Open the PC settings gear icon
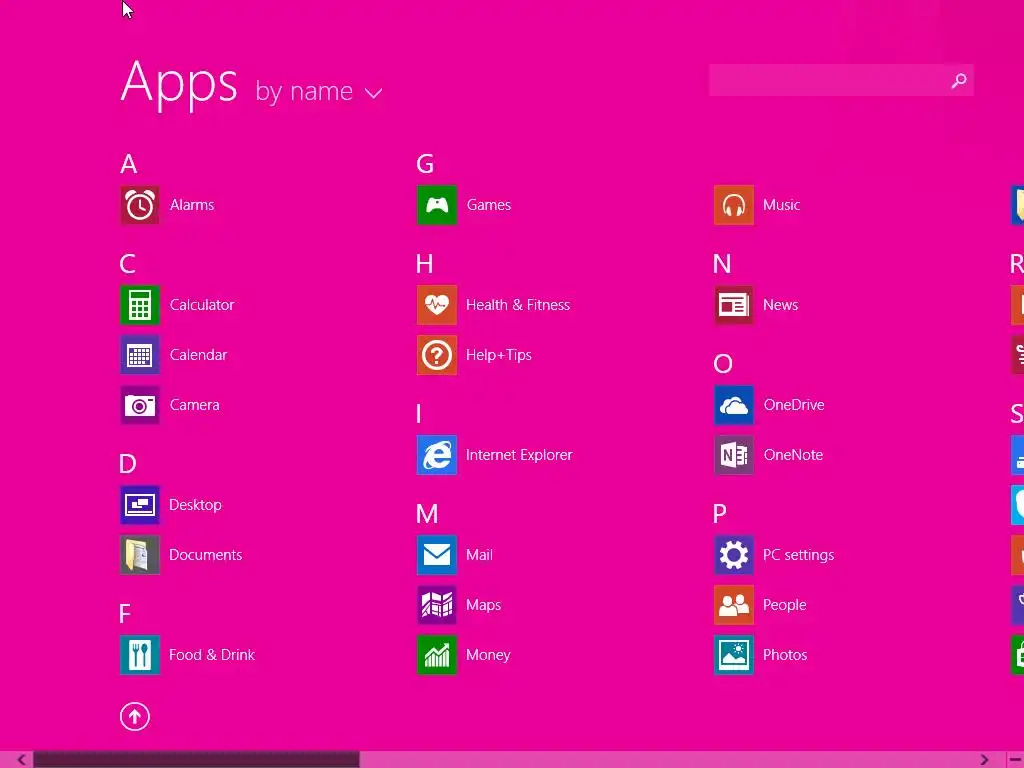Screen dimensions: 1024x768 733,555
